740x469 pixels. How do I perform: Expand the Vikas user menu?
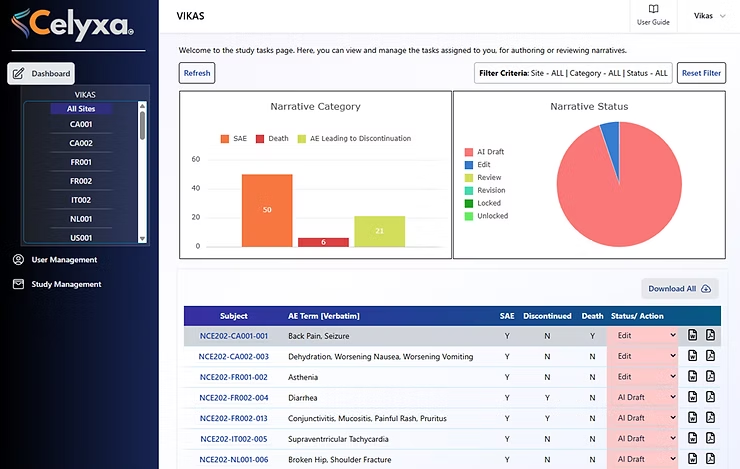(709, 16)
